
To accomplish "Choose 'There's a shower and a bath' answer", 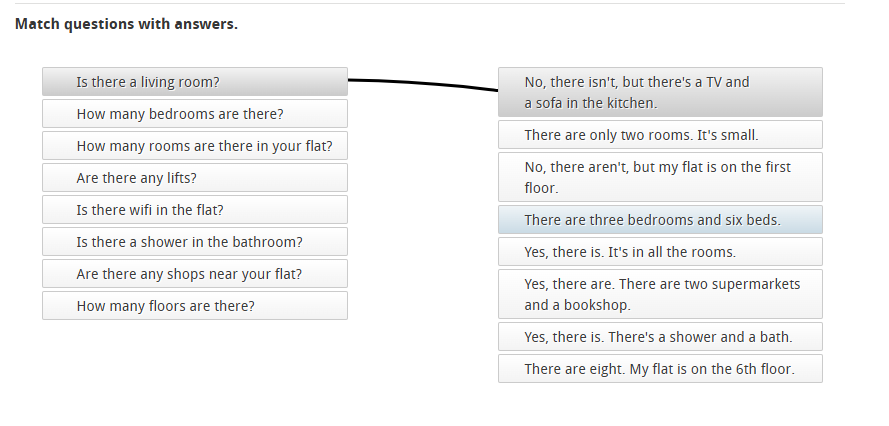I will click(660, 337).
